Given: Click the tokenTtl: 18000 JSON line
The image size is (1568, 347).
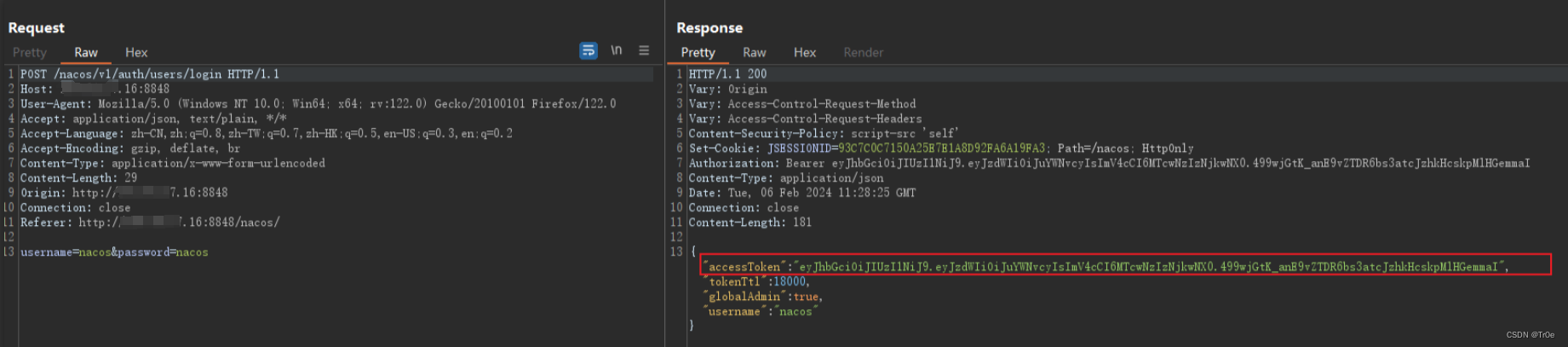Looking at the screenshot, I should coord(756,281).
